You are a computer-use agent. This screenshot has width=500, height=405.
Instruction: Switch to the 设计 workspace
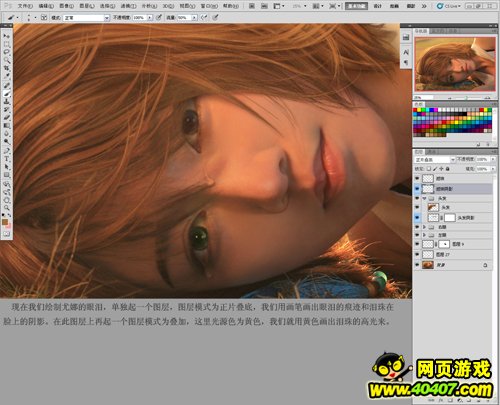pos(377,6)
